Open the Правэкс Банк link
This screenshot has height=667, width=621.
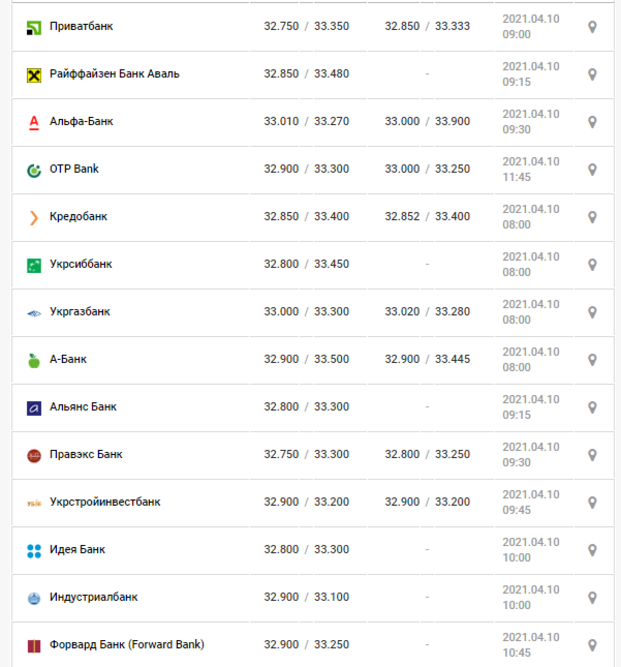tap(86, 454)
